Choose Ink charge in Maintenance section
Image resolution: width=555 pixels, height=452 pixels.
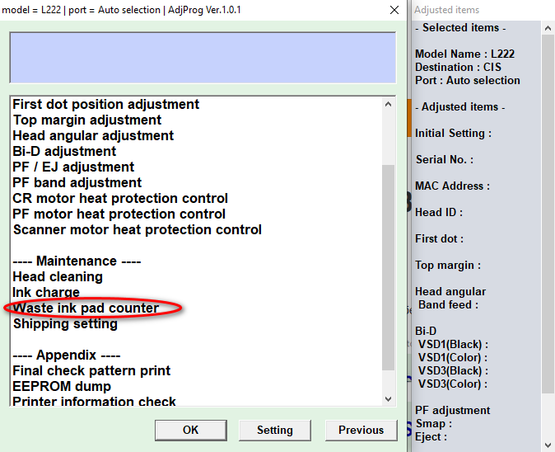pos(46,292)
